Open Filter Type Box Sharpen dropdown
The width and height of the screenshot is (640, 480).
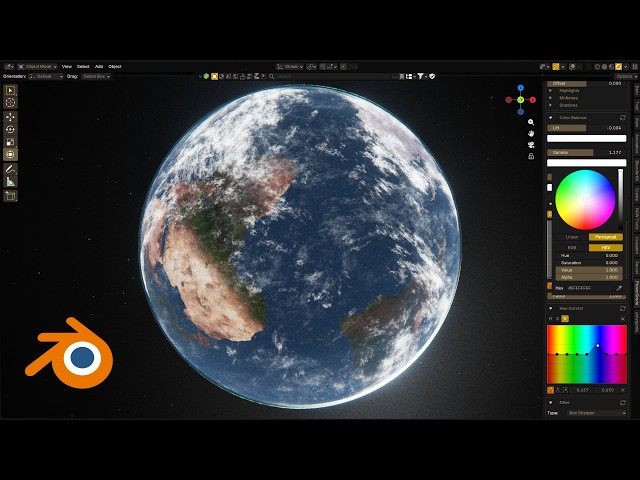click(597, 413)
